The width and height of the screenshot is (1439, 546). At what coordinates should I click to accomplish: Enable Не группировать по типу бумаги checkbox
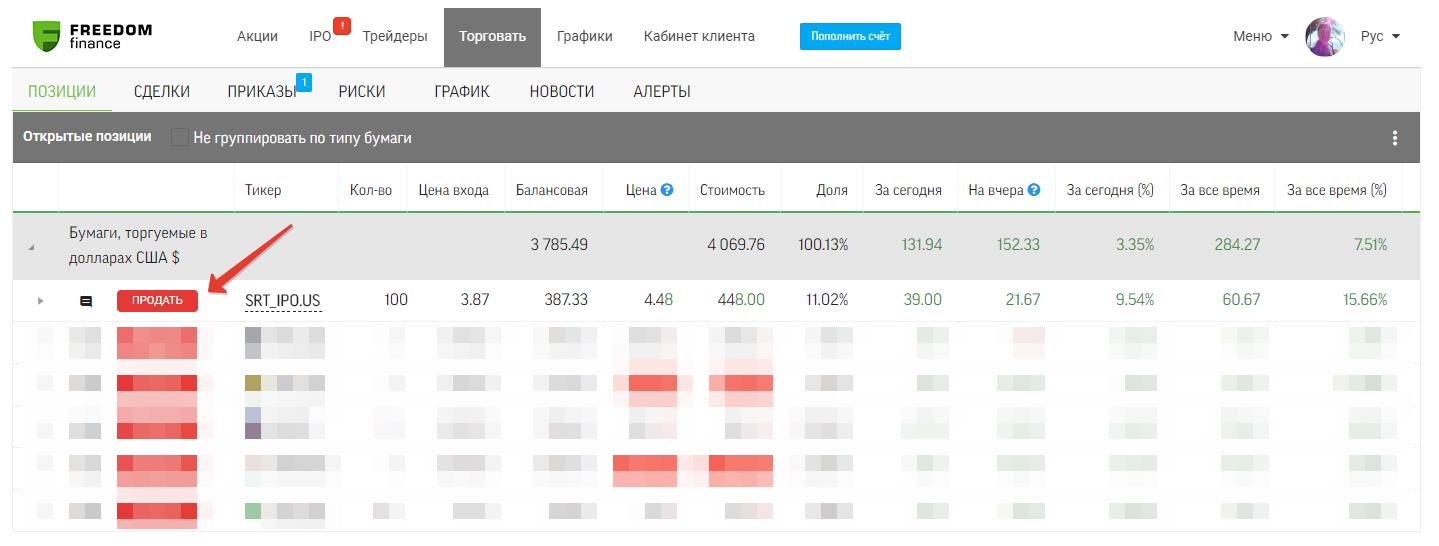coord(179,138)
